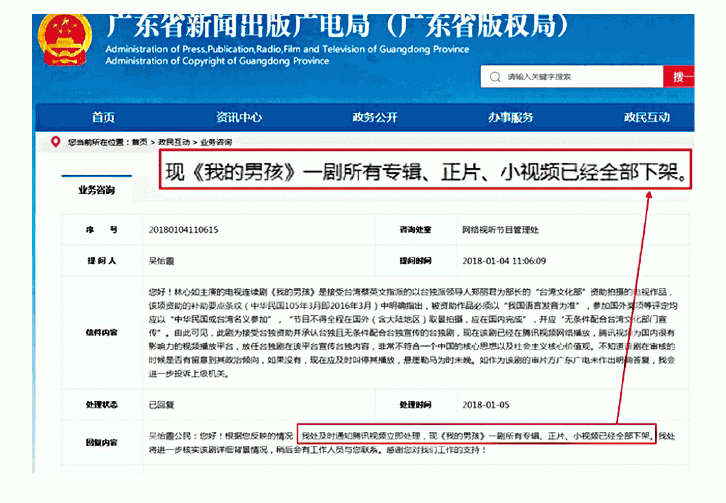Viewport: 726px width, 503px height.
Task: Click the national emblem logo
Action: [x=65, y=39]
